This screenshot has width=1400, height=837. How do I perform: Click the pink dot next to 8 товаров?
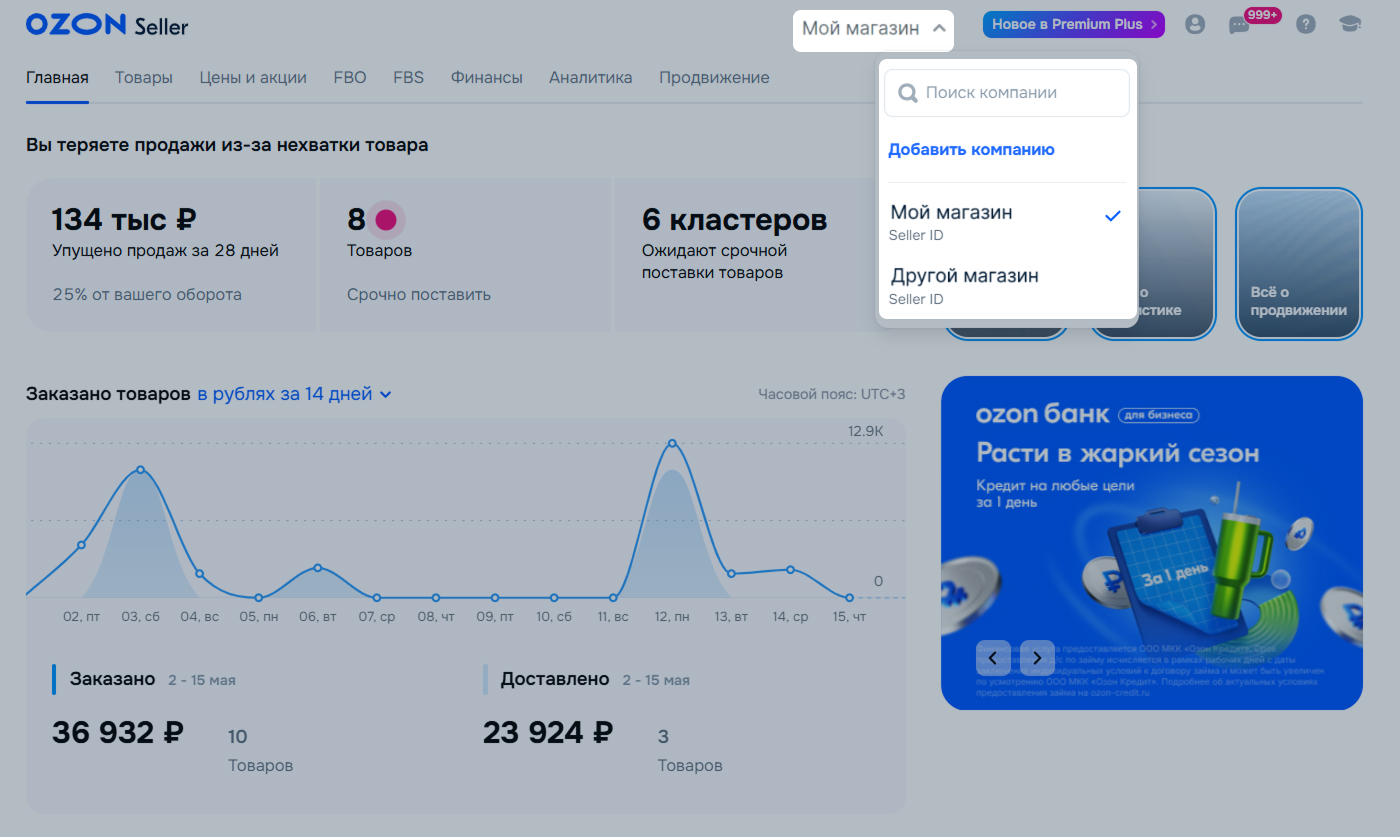pyautogui.click(x=385, y=219)
